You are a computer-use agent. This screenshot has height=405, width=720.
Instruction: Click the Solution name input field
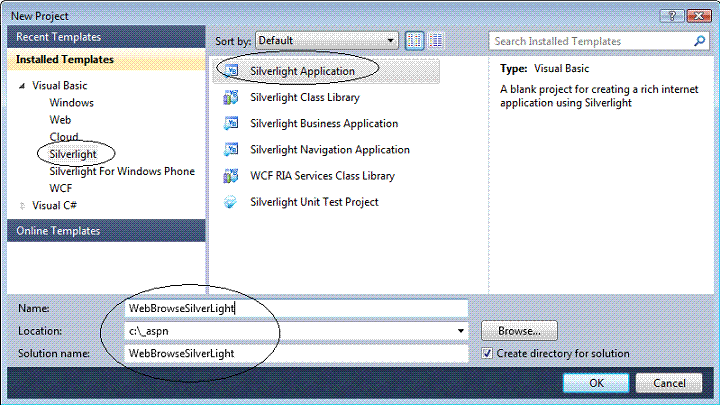coord(296,353)
